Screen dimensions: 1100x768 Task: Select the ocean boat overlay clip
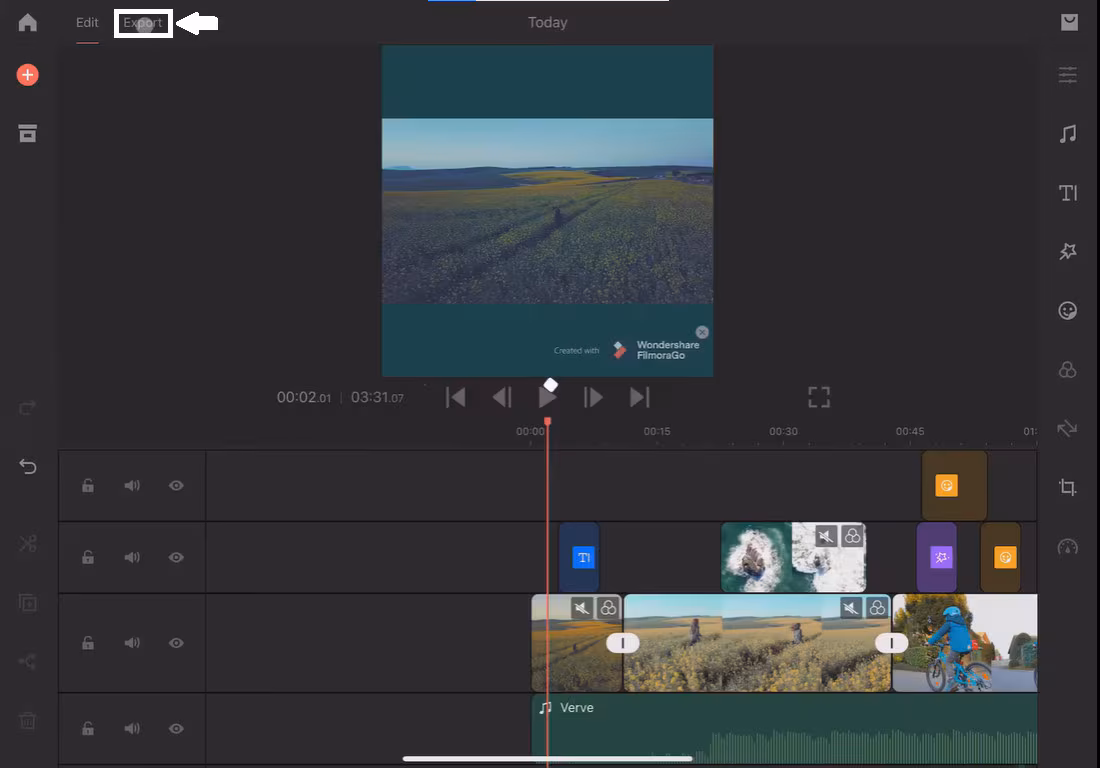click(x=793, y=558)
